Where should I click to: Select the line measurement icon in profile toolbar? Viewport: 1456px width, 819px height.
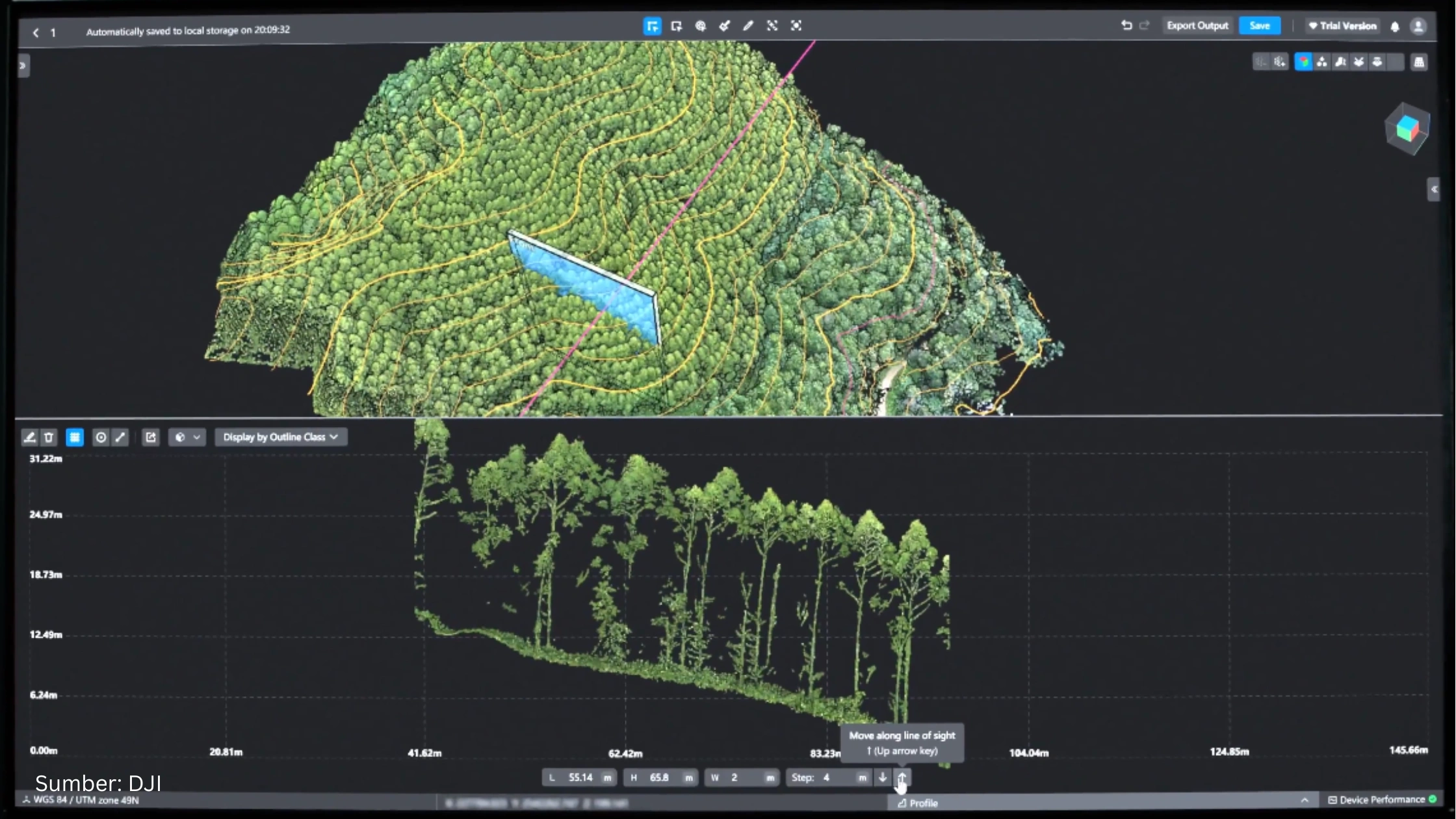click(120, 437)
